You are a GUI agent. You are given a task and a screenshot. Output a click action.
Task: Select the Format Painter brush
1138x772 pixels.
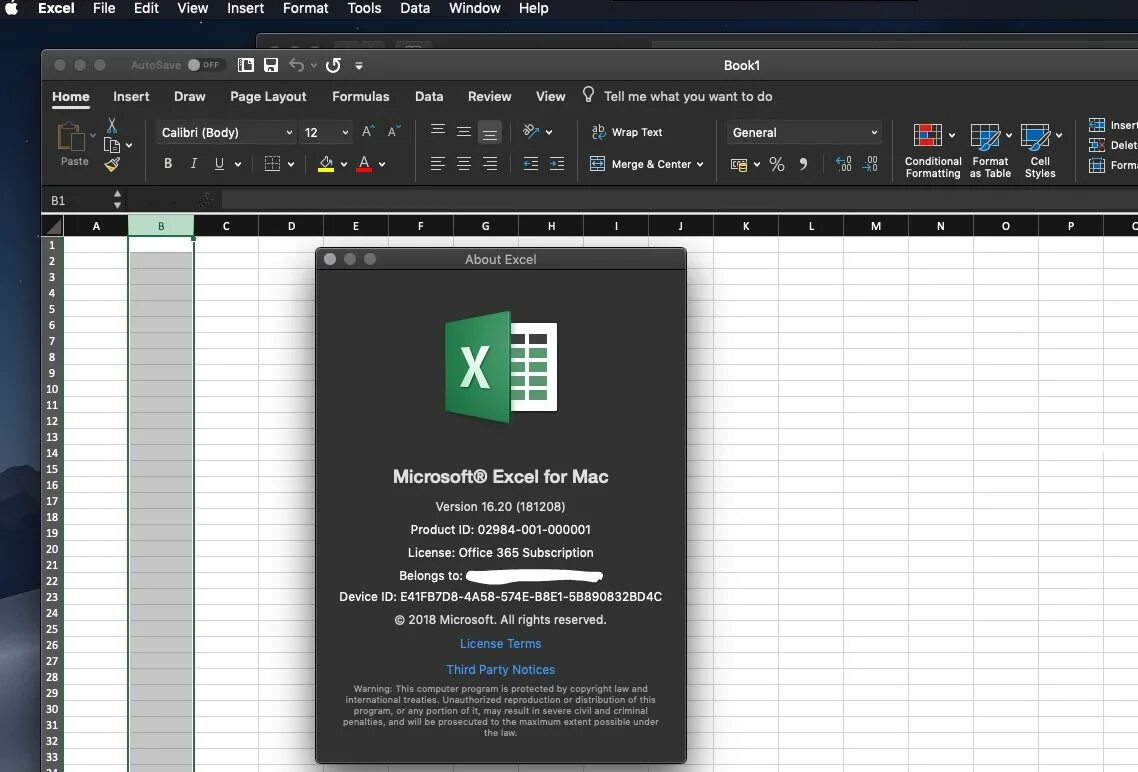click(x=112, y=165)
